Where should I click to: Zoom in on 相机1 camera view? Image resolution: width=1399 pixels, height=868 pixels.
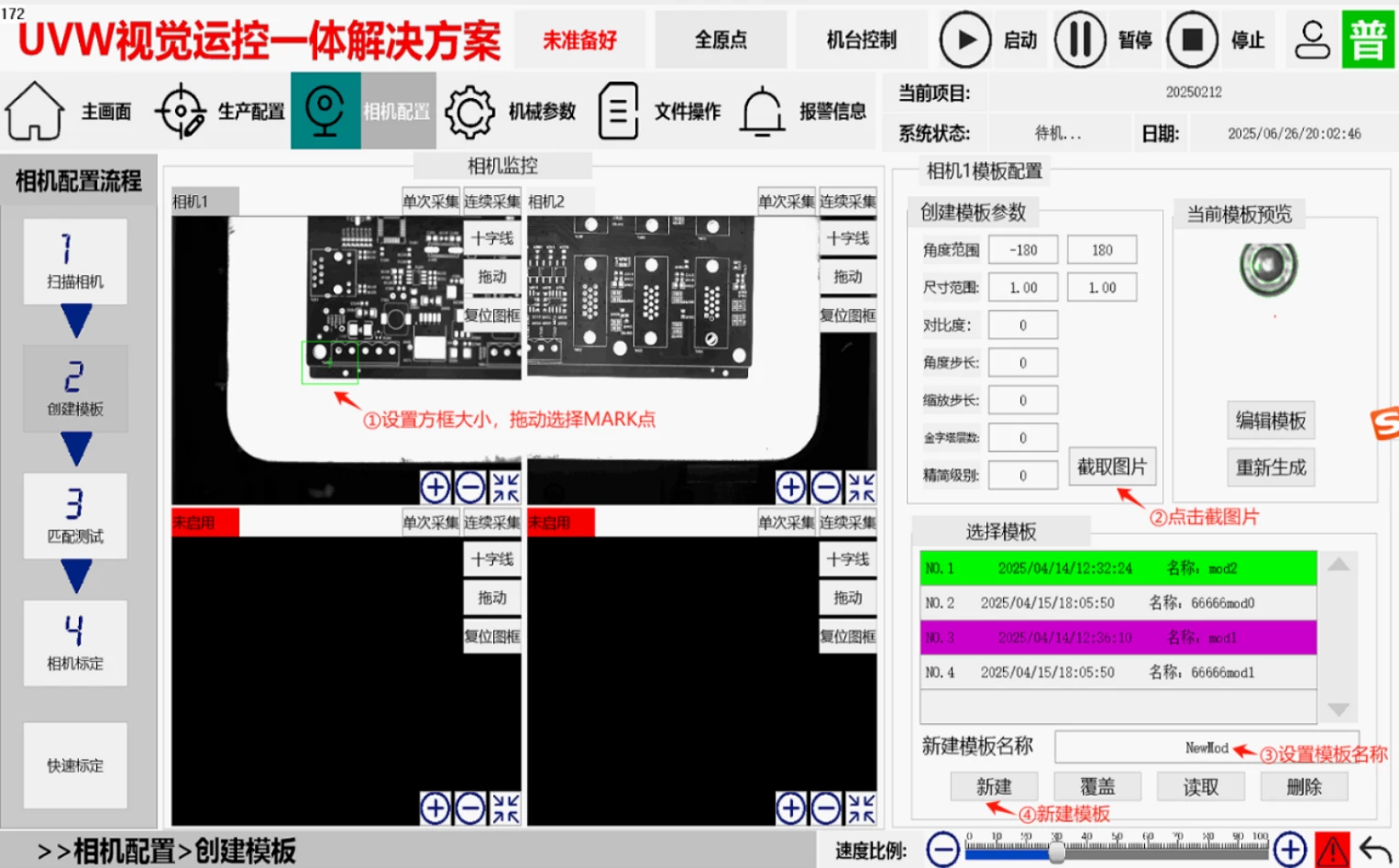[435, 488]
